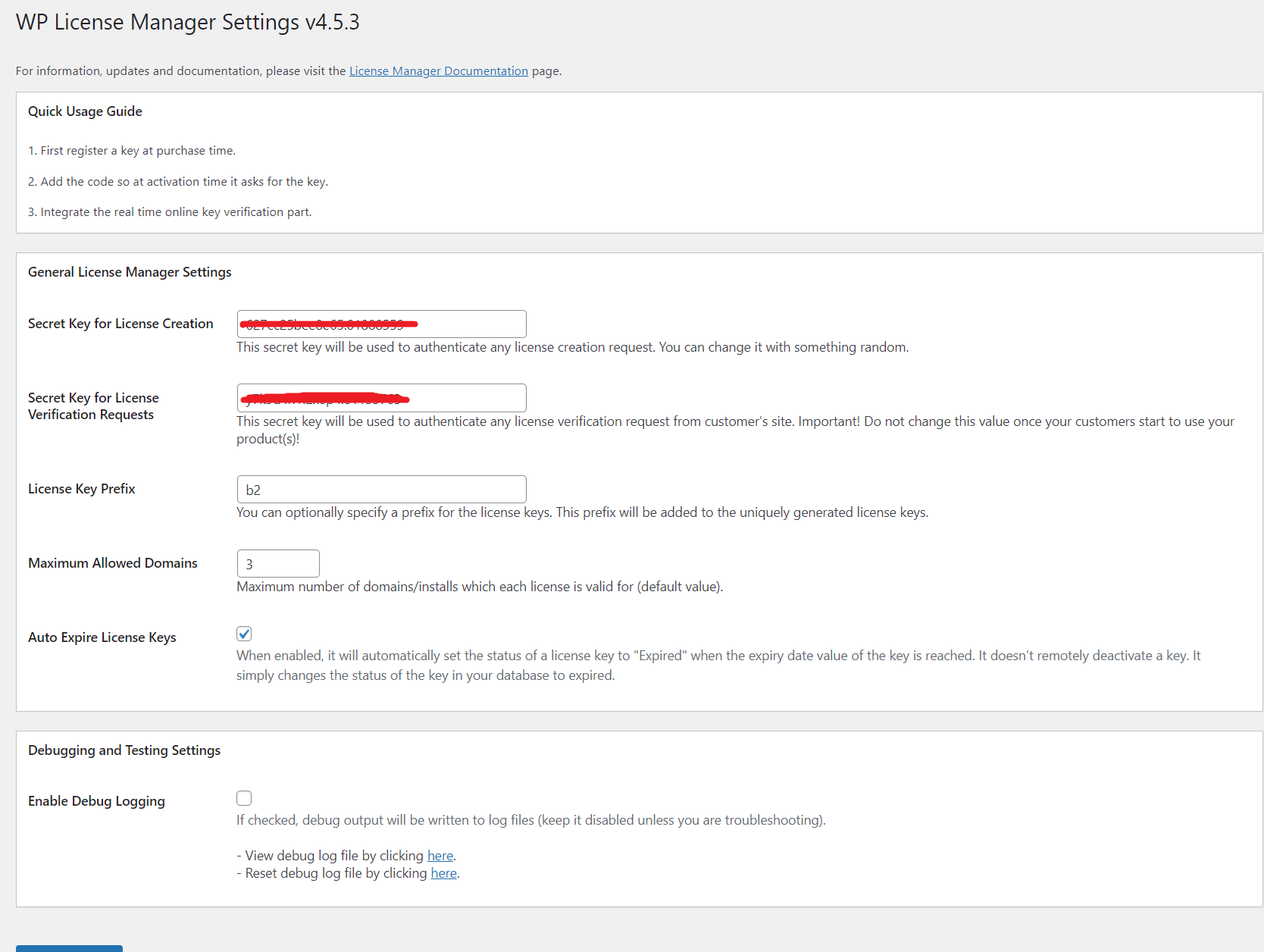1264x952 pixels.
Task: Click the Secret Key for License Creation field
Action: (x=381, y=324)
